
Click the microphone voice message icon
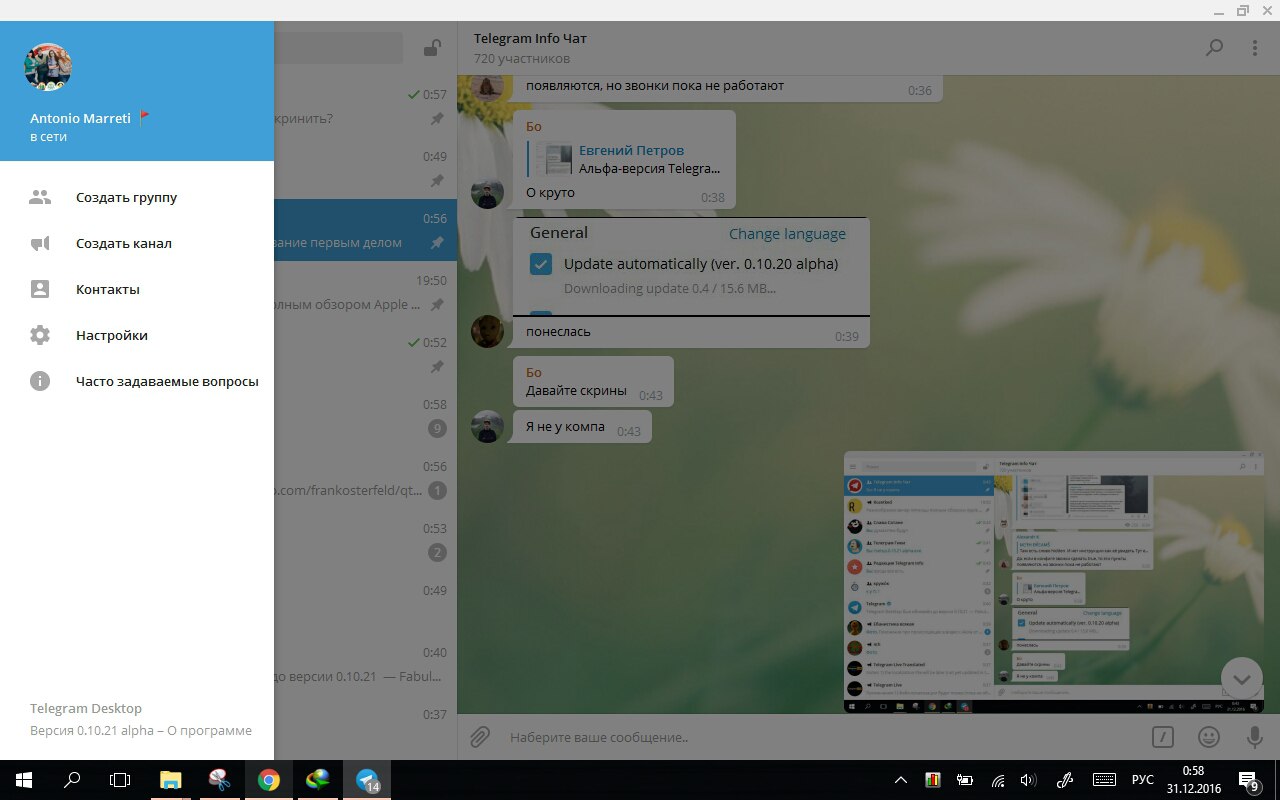[x=1254, y=737]
